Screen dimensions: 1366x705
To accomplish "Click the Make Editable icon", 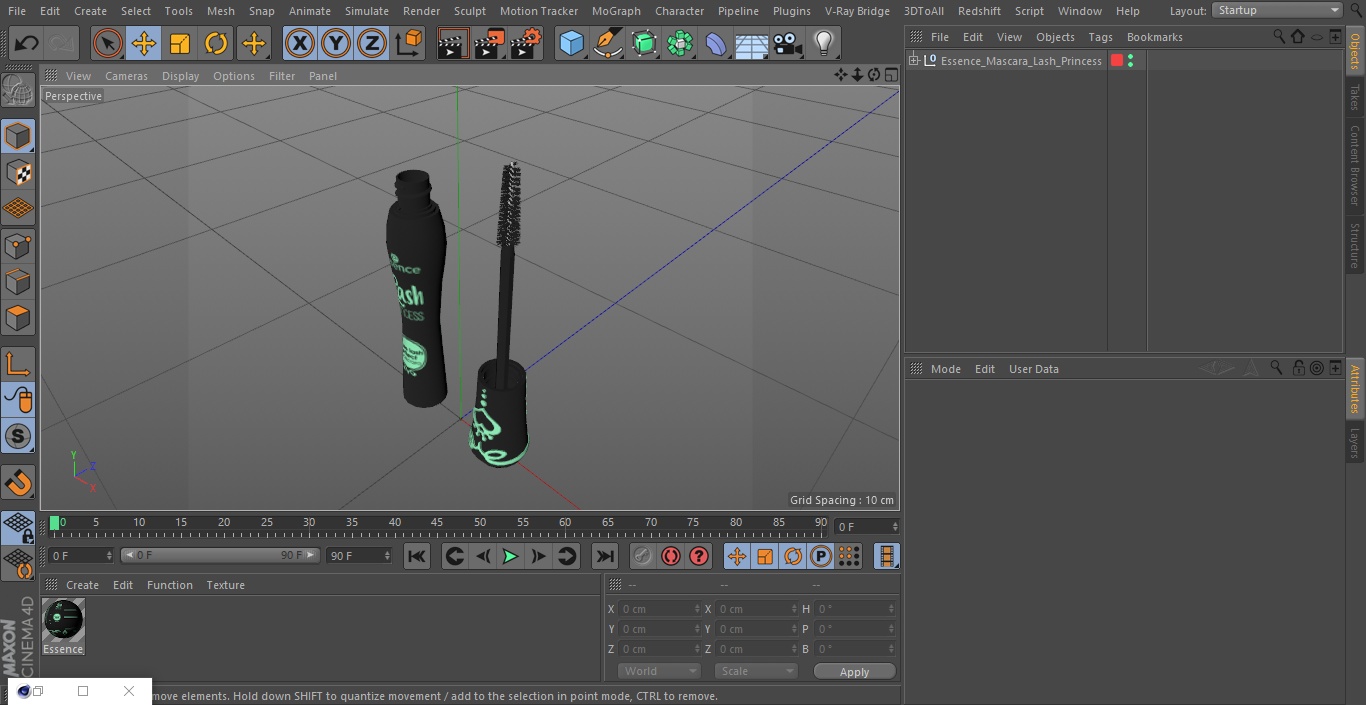I will pyautogui.click(x=18, y=91).
